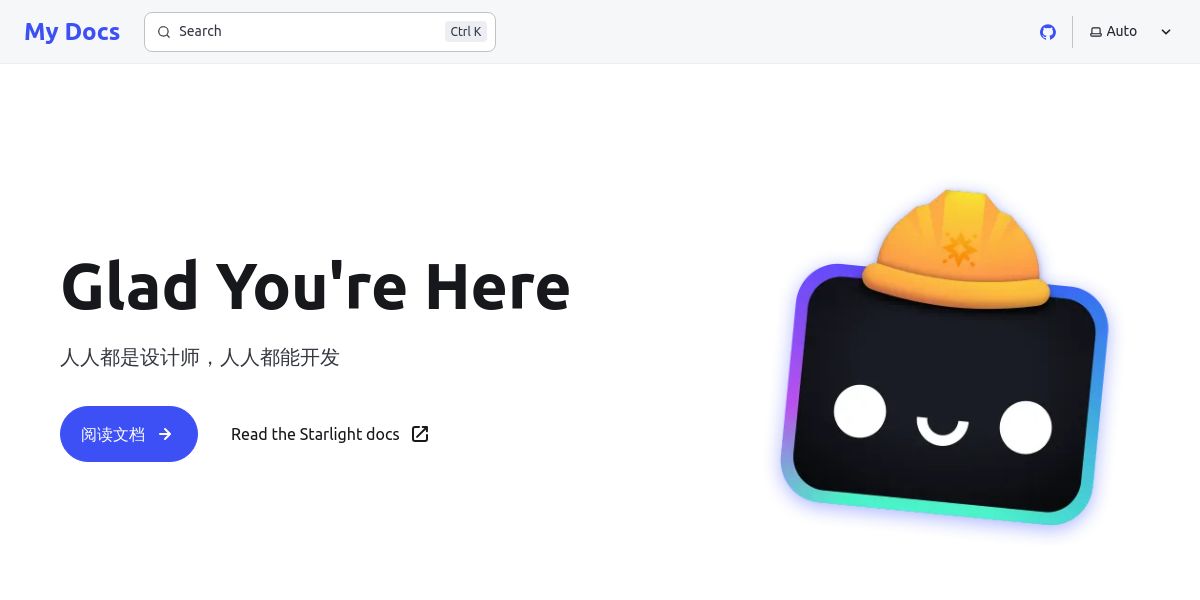Open the GitHub icon link
The height and width of the screenshot is (600, 1200).
click(x=1048, y=32)
